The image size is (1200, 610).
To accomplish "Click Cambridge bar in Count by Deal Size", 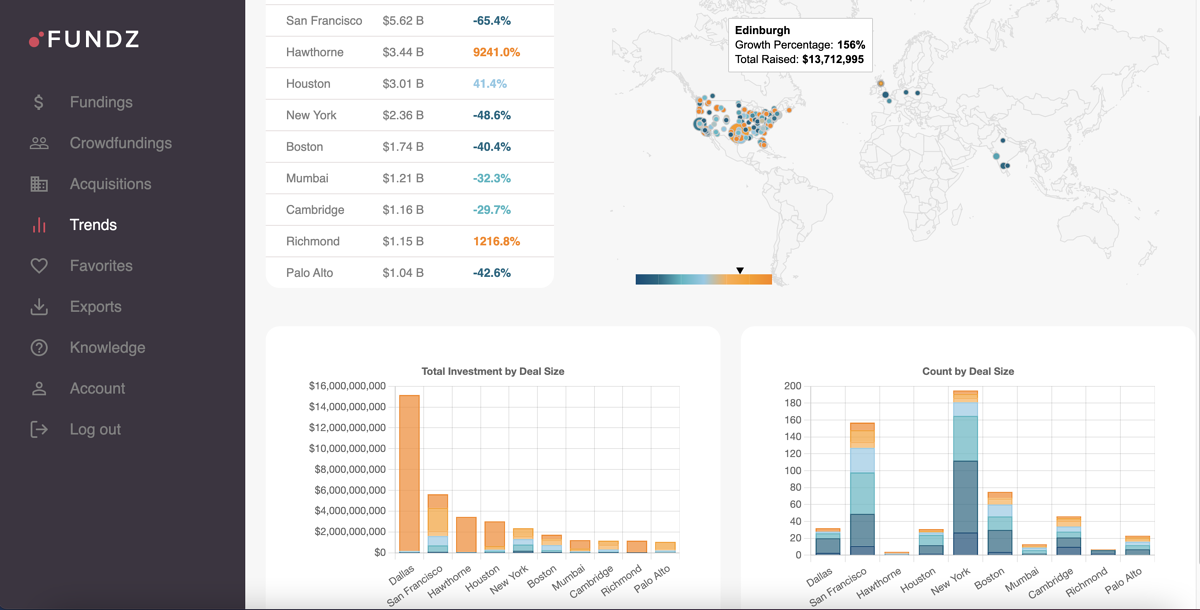I will pos(1069,536).
